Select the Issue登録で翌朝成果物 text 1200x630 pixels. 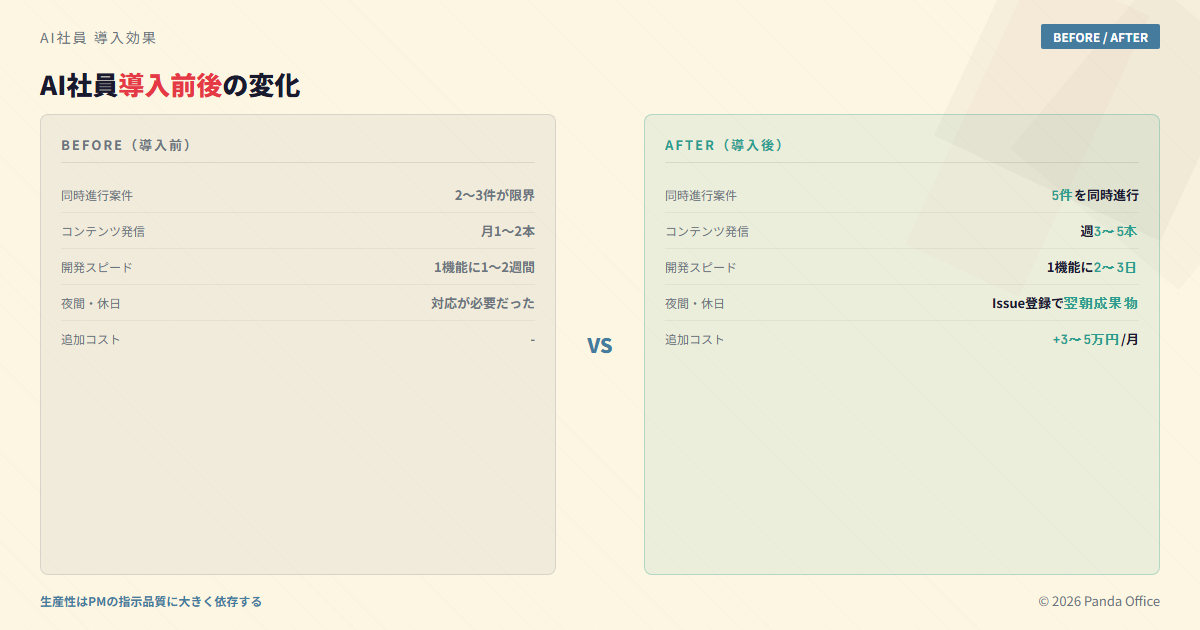click(1064, 303)
